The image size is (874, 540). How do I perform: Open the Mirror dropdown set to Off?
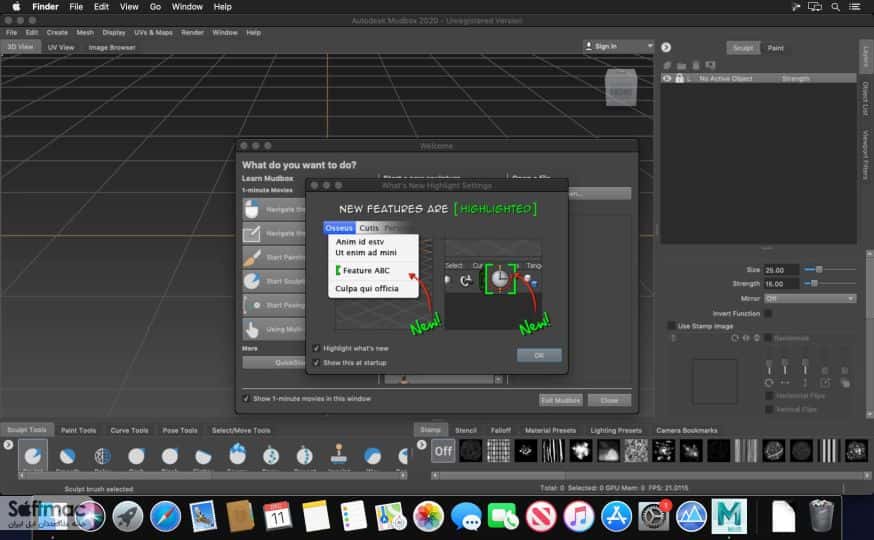[x=810, y=299]
